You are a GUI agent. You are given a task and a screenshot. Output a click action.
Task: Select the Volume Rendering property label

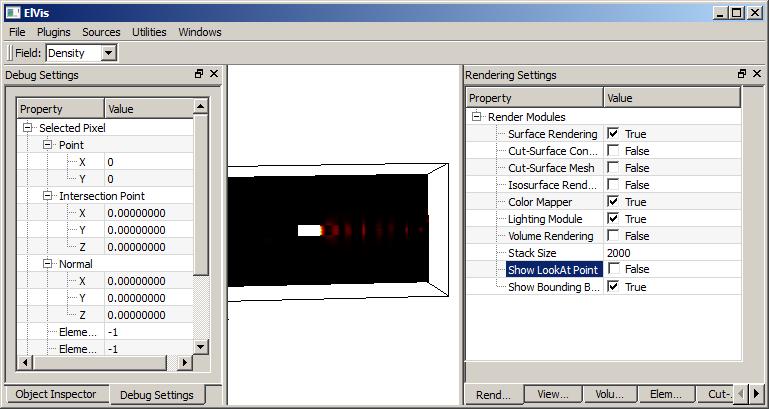tap(551, 236)
